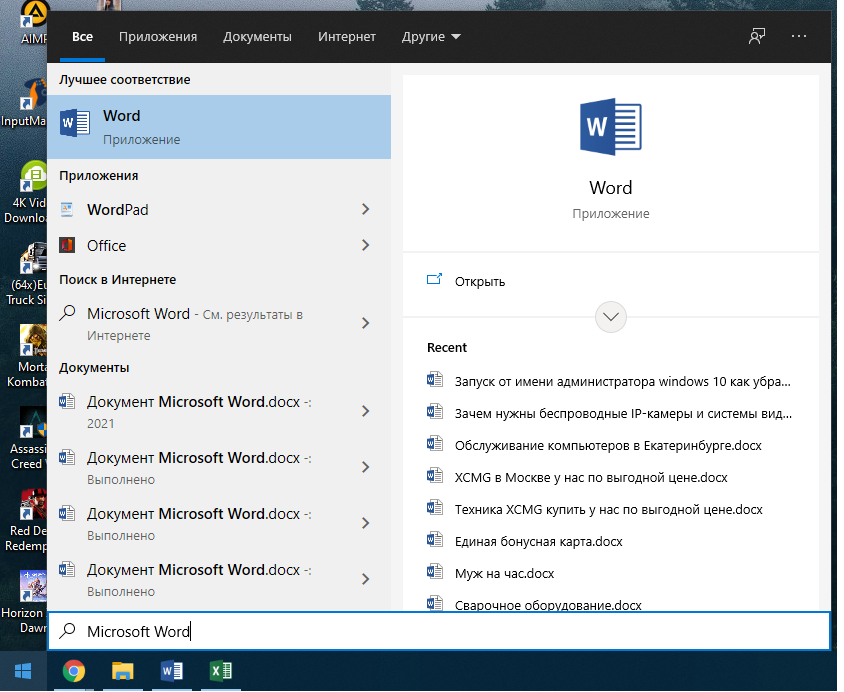The image size is (844, 692).
Task: Switch to the Документы tab
Action: pyautogui.click(x=257, y=37)
